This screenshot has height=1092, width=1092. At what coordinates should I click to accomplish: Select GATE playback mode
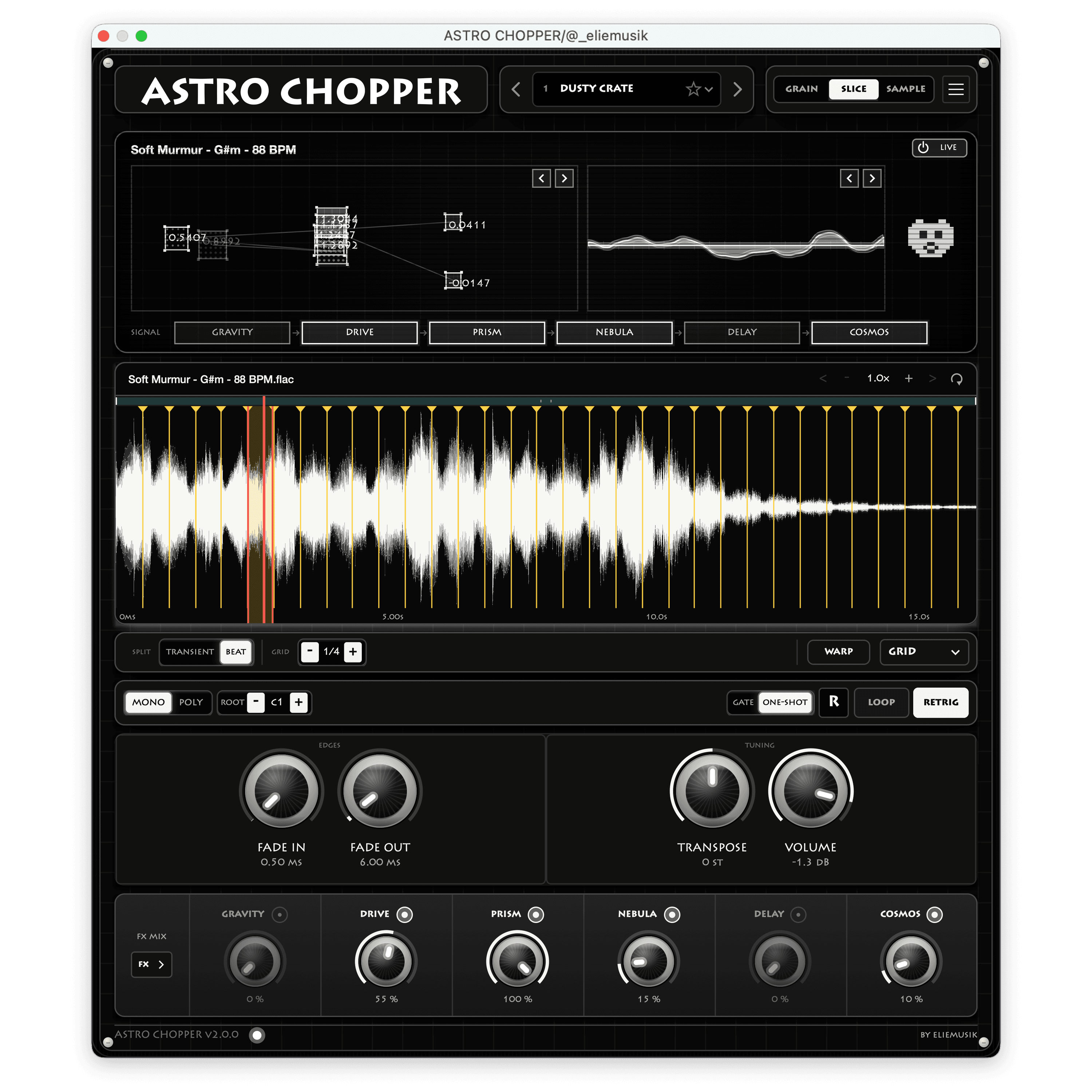(x=743, y=702)
